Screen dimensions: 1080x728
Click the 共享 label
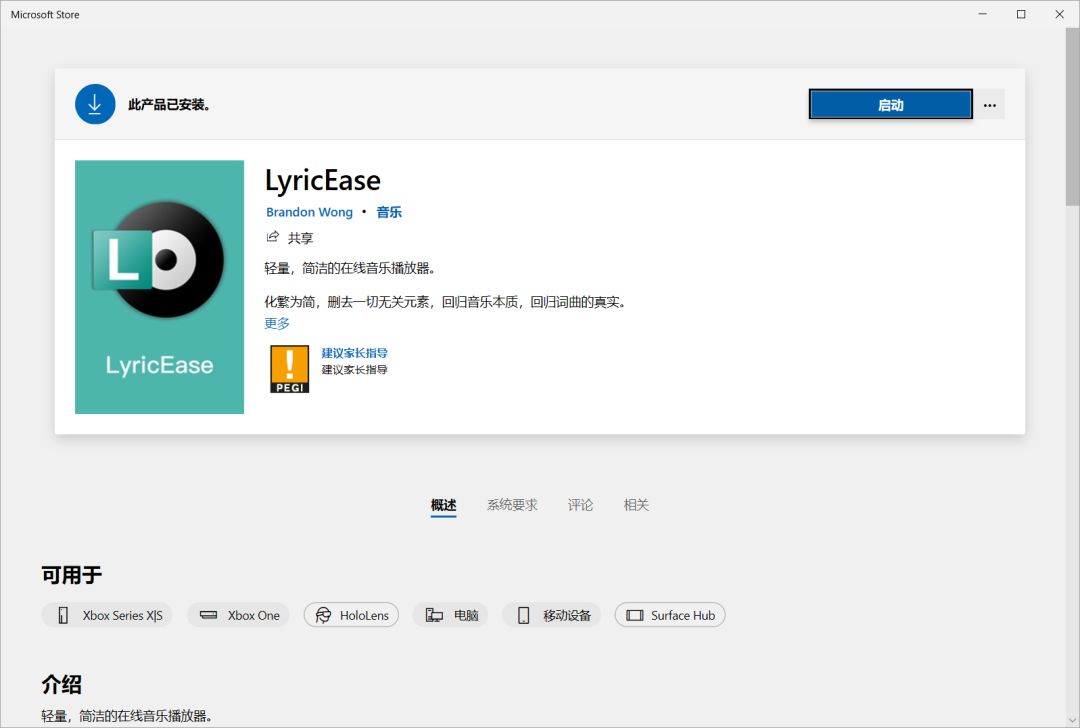click(x=300, y=238)
